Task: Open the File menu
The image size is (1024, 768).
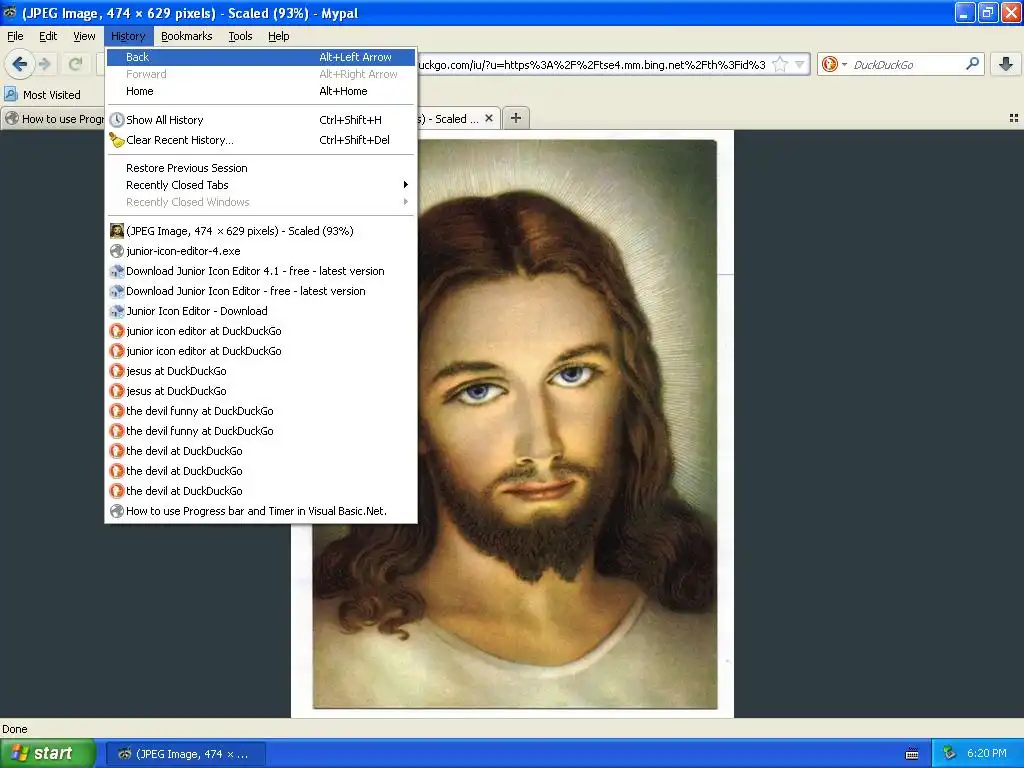Action: [15, 36]
